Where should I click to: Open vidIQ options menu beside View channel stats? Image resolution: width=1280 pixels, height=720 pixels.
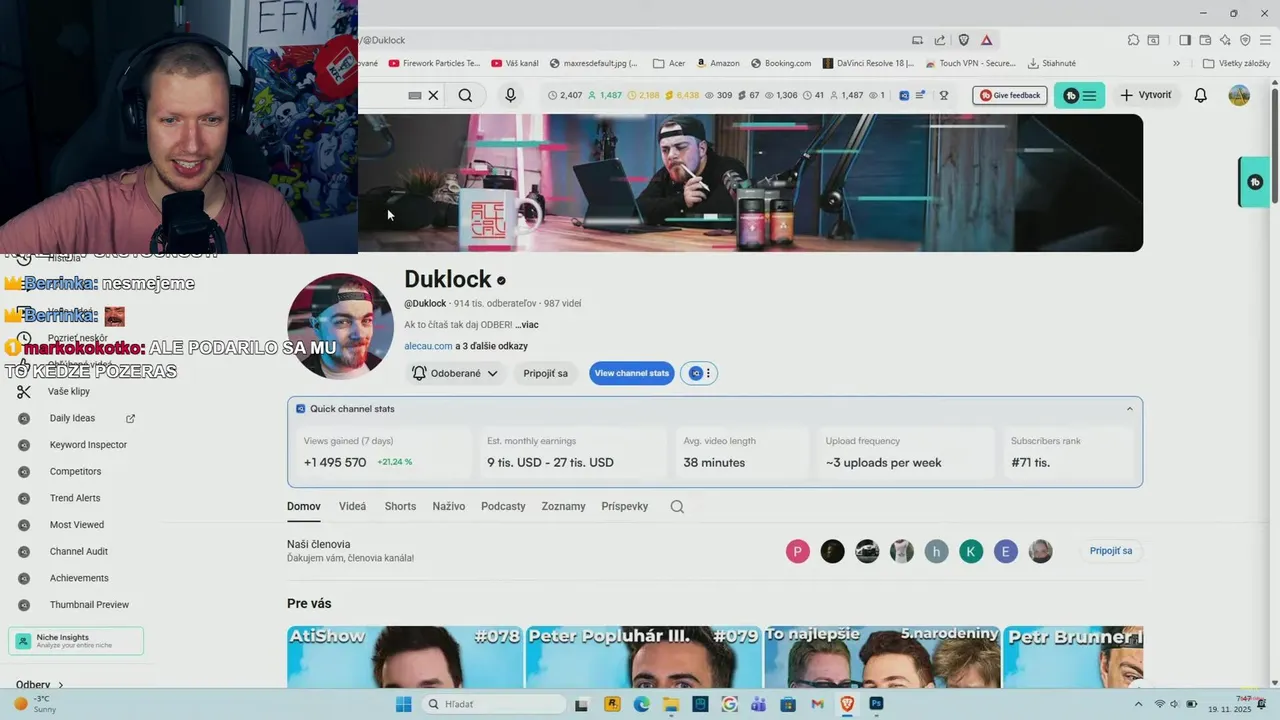click(x=699, y=373)
